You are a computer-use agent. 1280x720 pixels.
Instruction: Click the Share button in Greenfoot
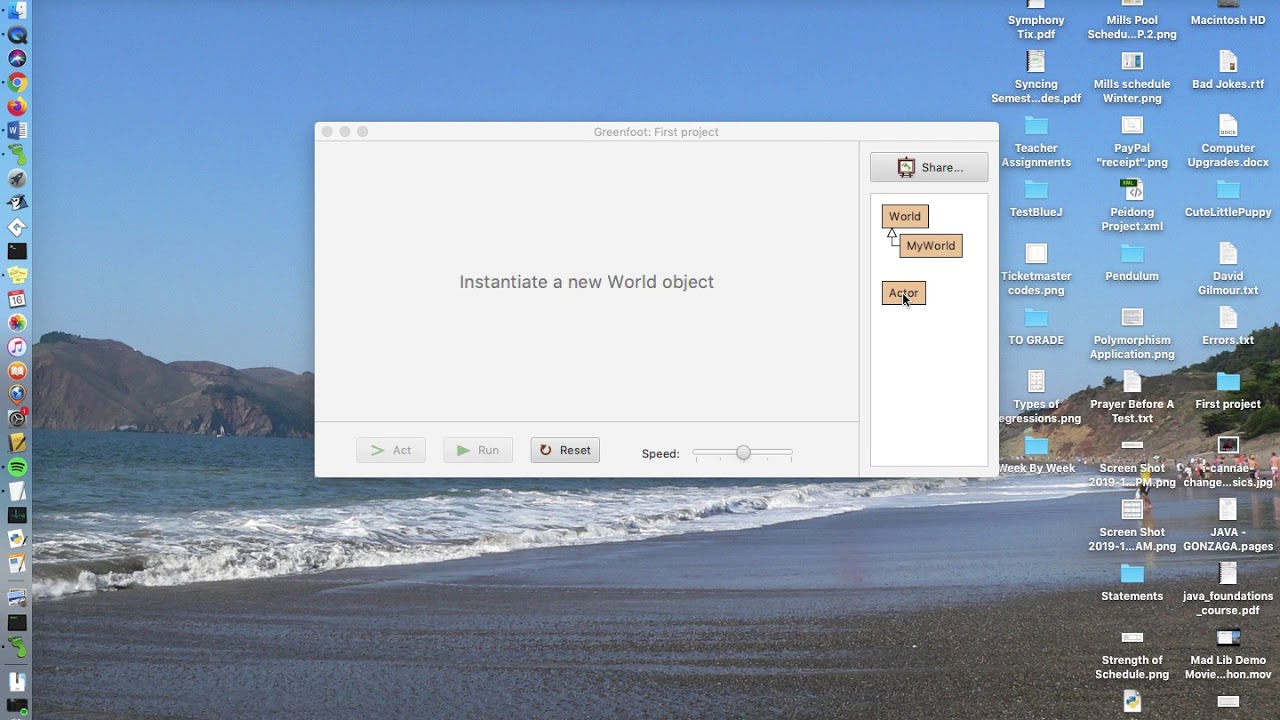pos(928,167)
